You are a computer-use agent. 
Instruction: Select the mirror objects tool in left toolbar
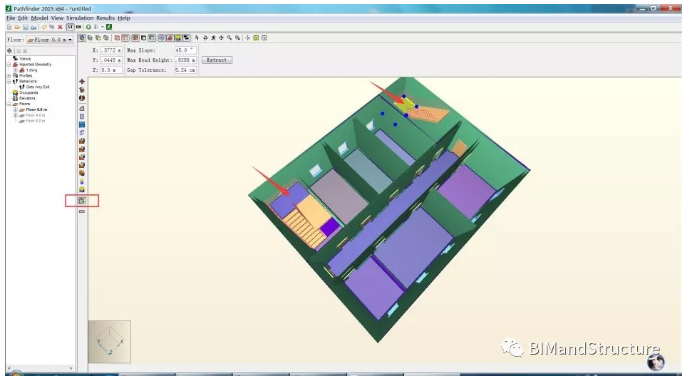[x=82, y=98]
